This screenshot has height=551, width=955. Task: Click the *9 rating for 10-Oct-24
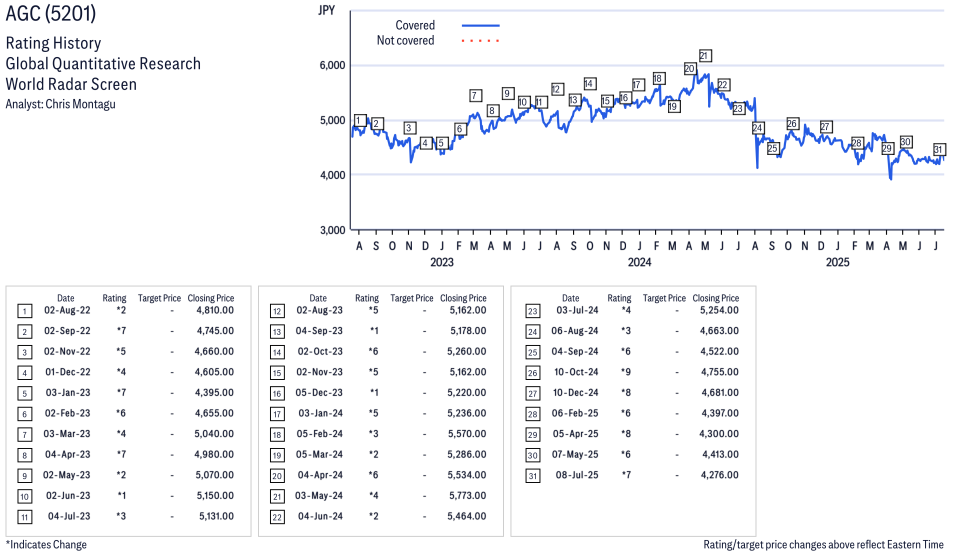pyautogui.click(x=626, y=372)
